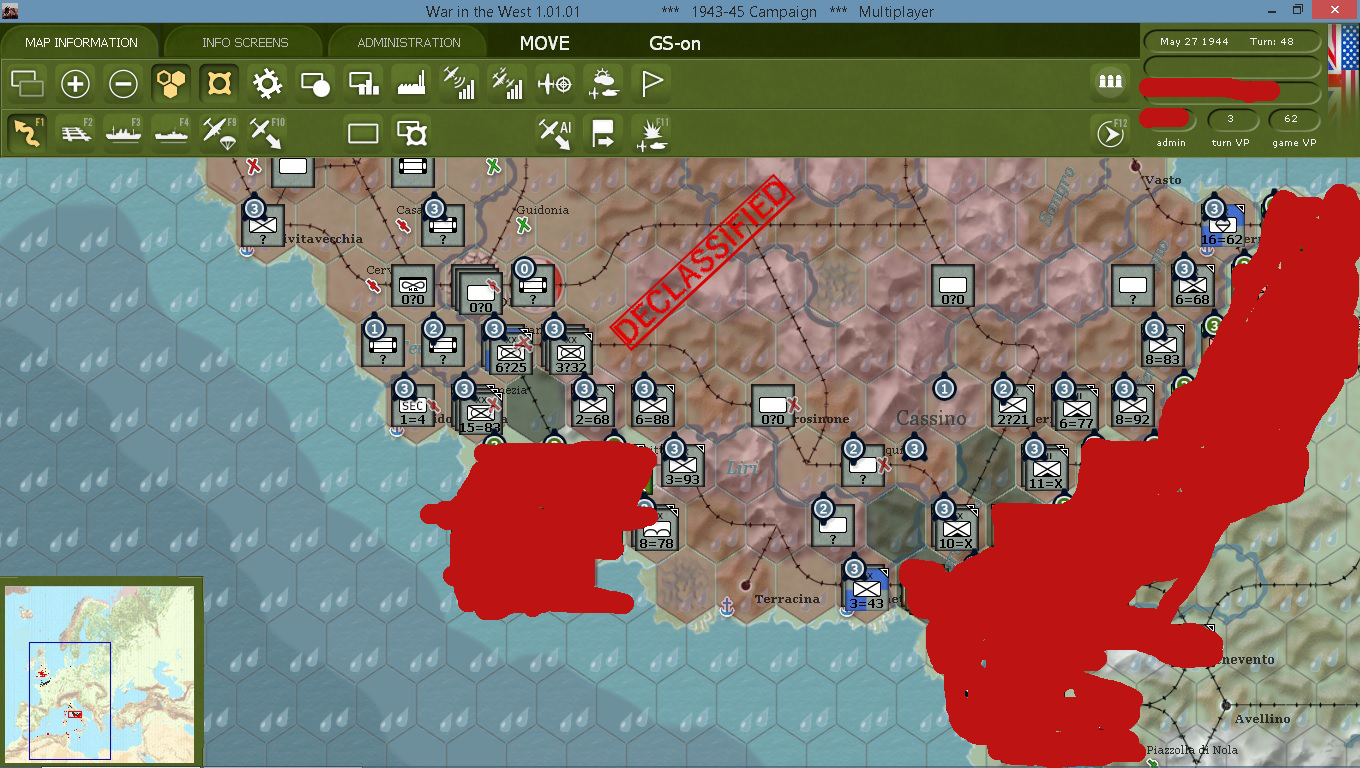1360x768 pixels.
Task: Click the blue anchor port icon near Terracina
Action: (x=728, y=606)
